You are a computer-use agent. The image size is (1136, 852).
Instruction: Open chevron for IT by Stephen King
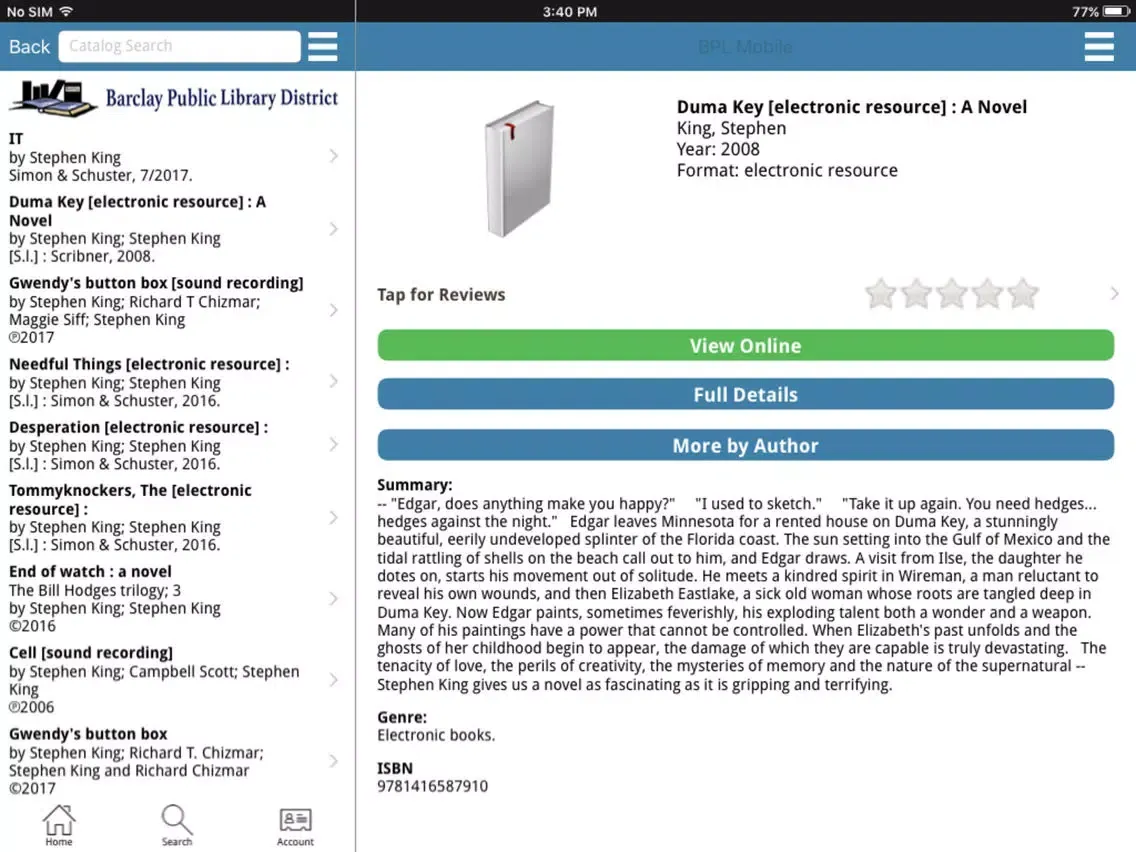[333, 156]
